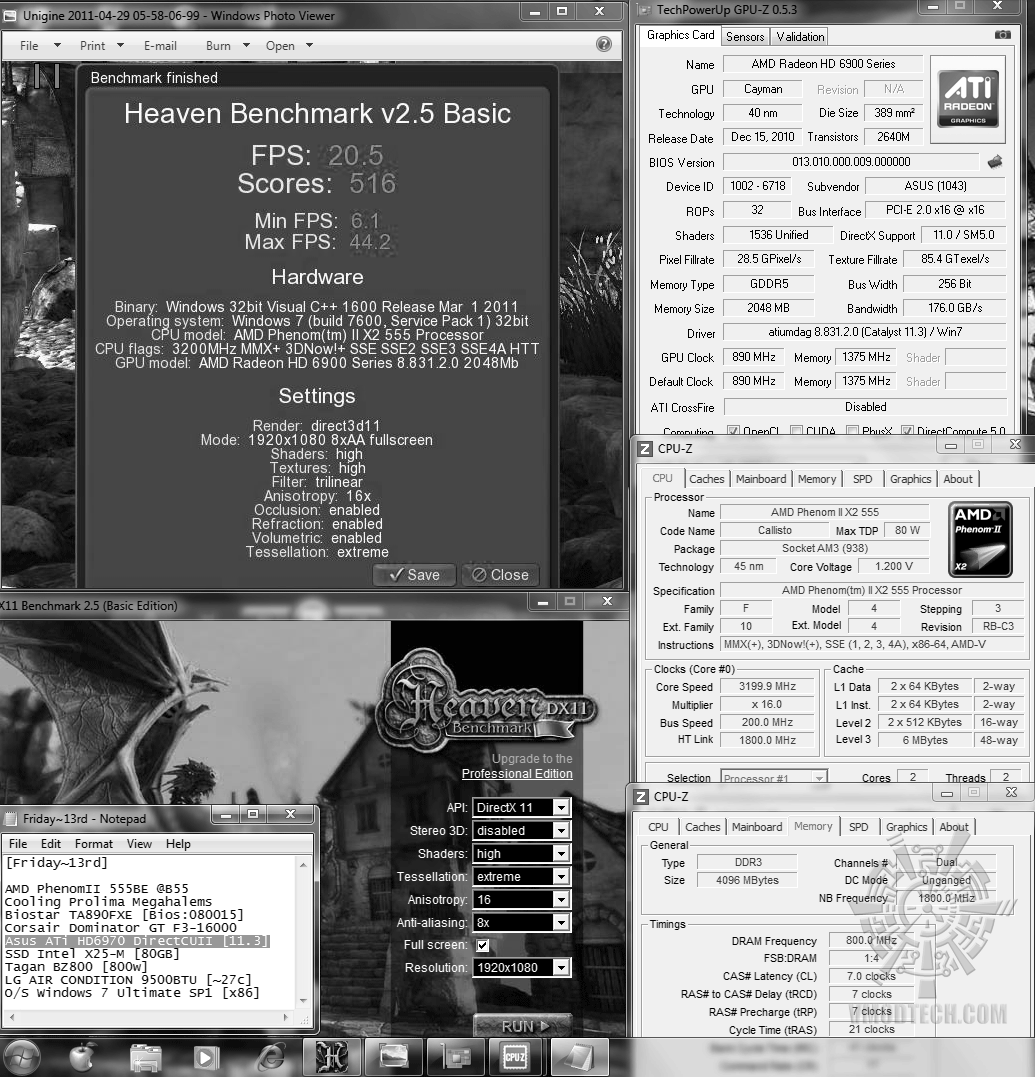This screenshot has height=1077, width=1035.
Task: Switch to GPU-Z Sensors tab
Action: pyautogui.click(x=745, y=37)
